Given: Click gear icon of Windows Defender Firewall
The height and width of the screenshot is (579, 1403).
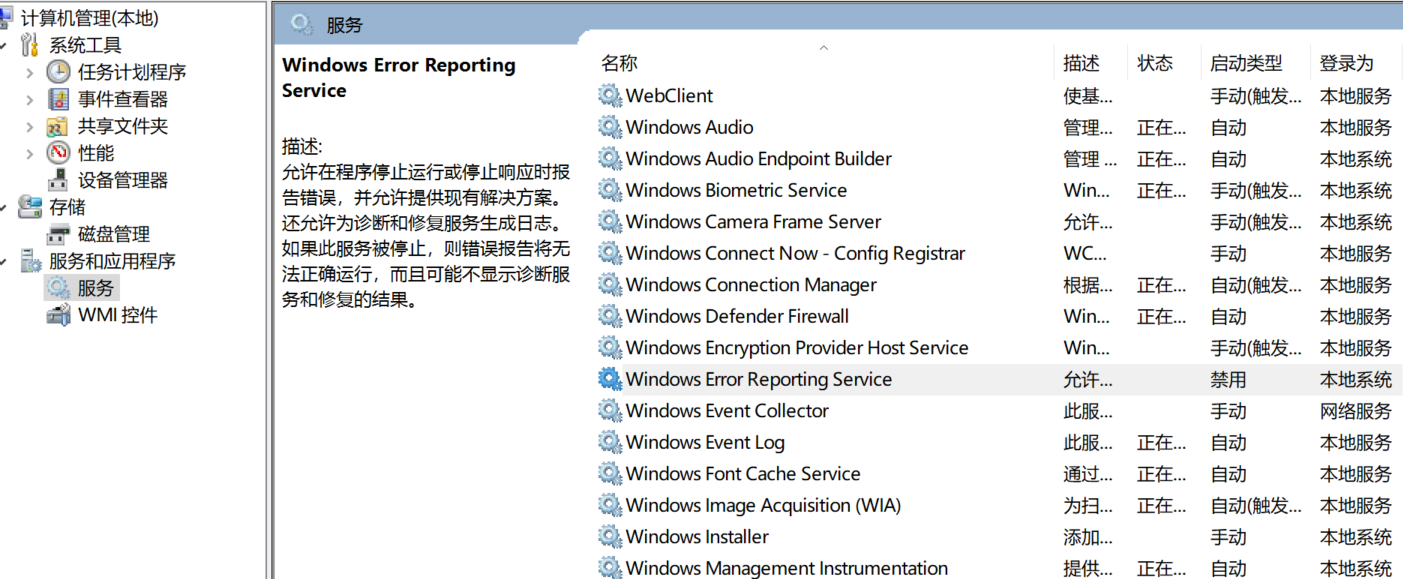Looking at the screenshot, I should (x=610, y=316).
